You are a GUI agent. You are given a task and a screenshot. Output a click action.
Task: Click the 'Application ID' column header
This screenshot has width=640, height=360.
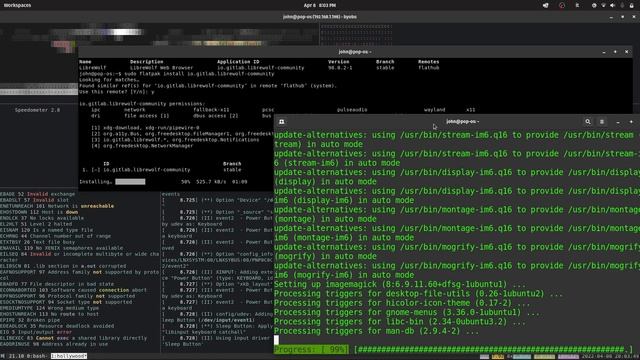click(x=238, y=62)
